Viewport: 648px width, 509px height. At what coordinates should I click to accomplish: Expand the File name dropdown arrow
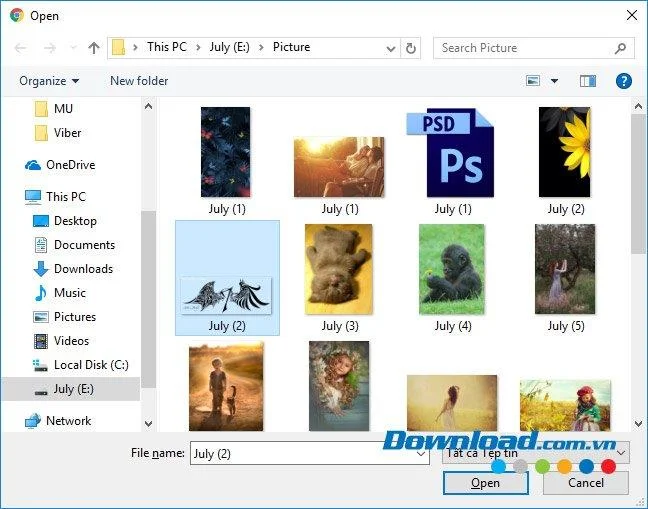click(421, 454)
